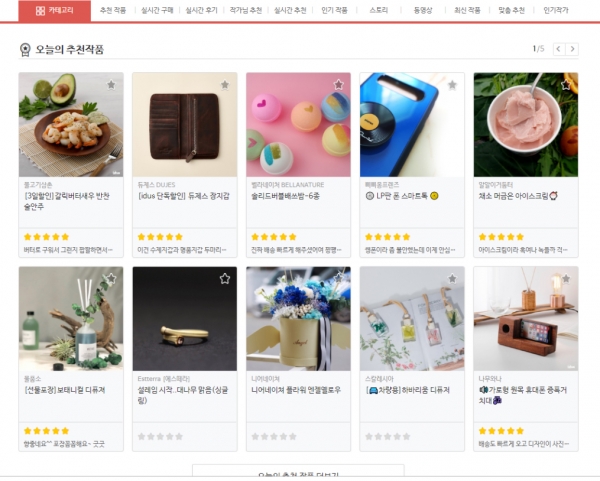The width and height of the screenshot is (600, 481).
Task: Switch to the 실시간 구매 tab
Action: (x=157, y=10)
